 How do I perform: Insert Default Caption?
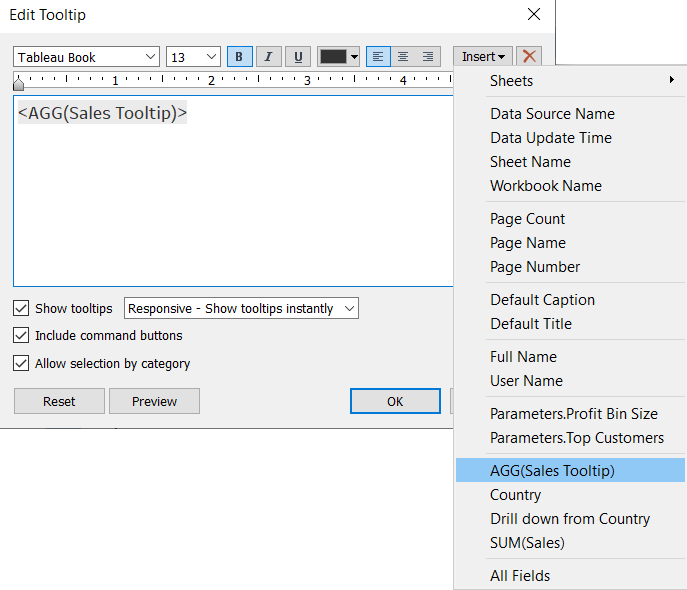pyautogui.click(x=570, y=300)
